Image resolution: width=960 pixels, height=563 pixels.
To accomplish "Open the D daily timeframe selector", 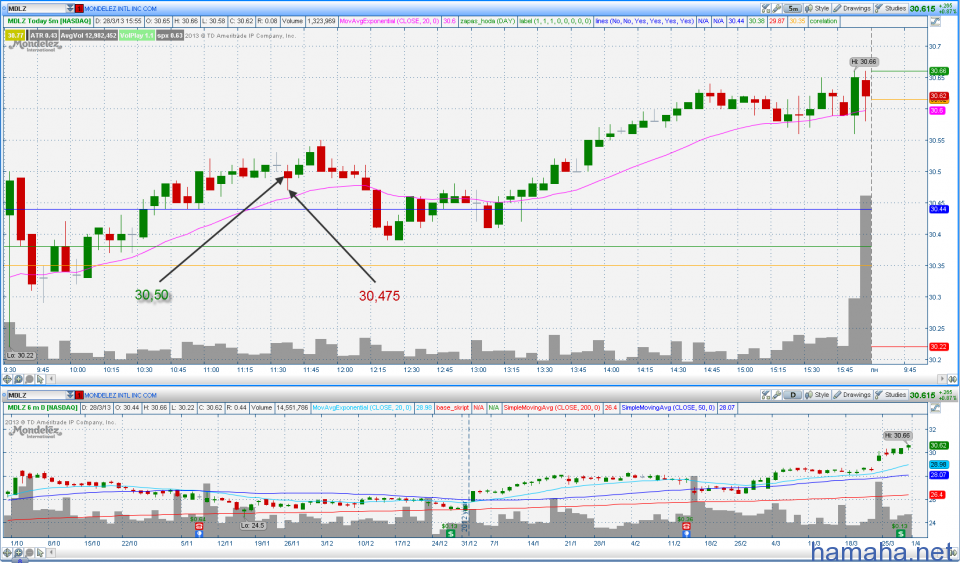I will pos(792,395).
